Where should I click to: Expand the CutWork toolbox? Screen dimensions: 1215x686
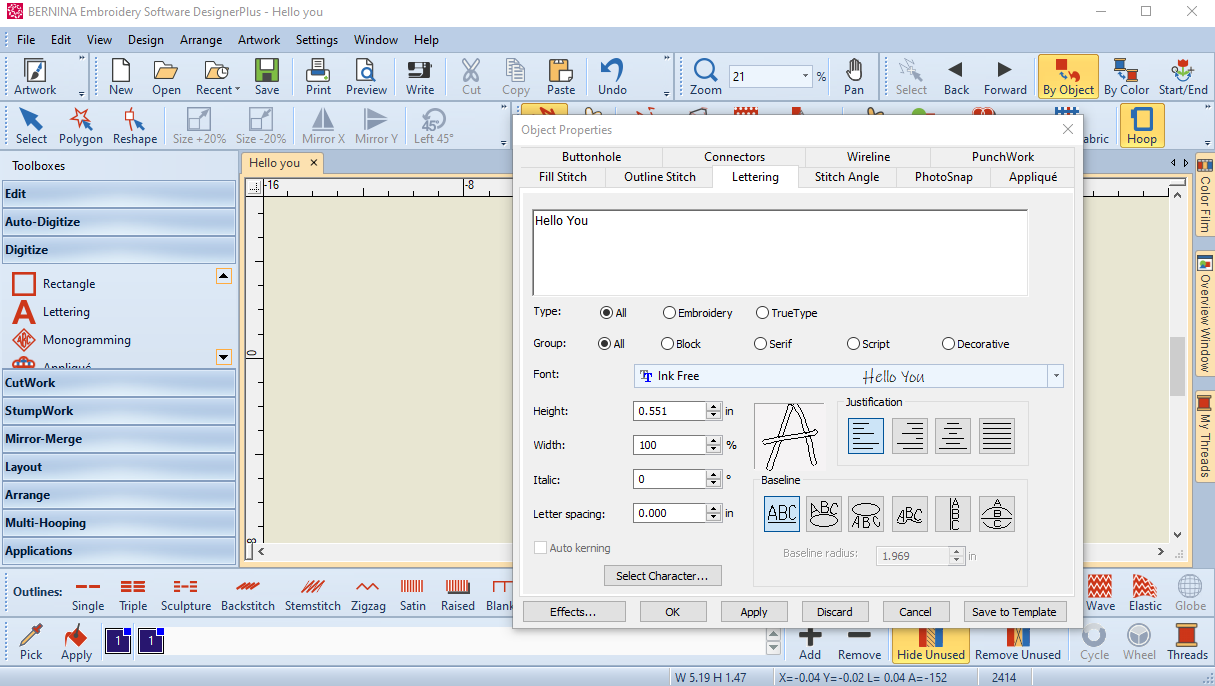point(119,383)
